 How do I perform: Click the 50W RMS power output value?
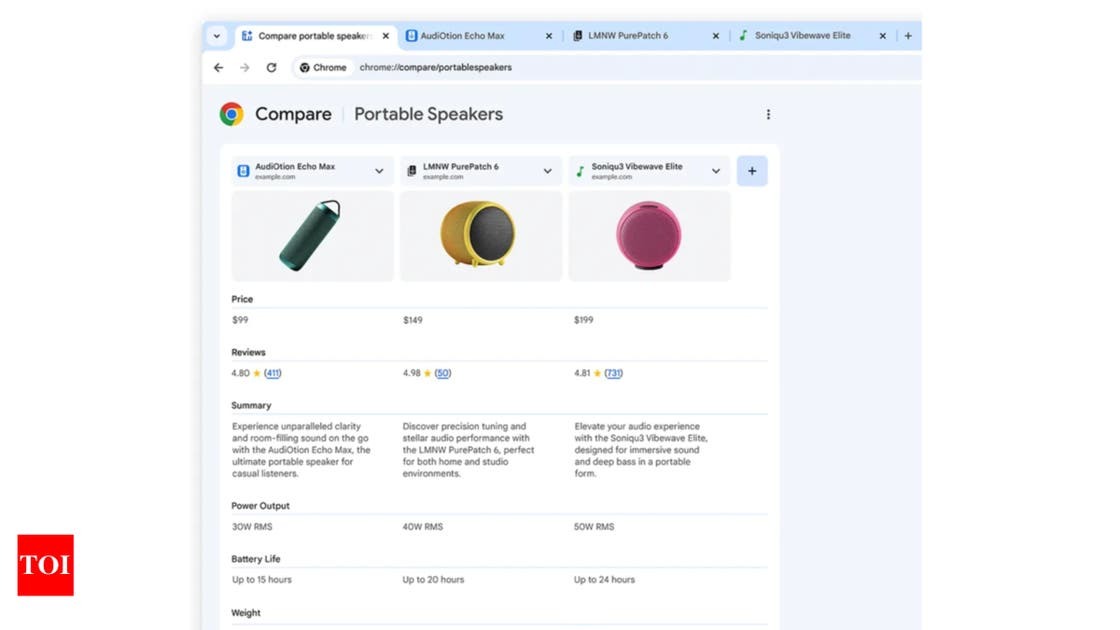594,526
